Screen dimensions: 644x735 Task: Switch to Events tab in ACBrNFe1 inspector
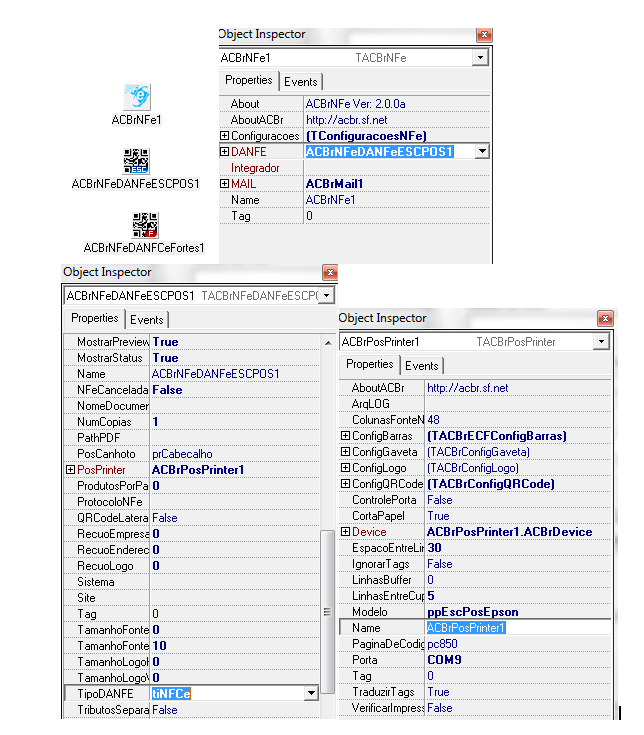(x=300, y=82)
